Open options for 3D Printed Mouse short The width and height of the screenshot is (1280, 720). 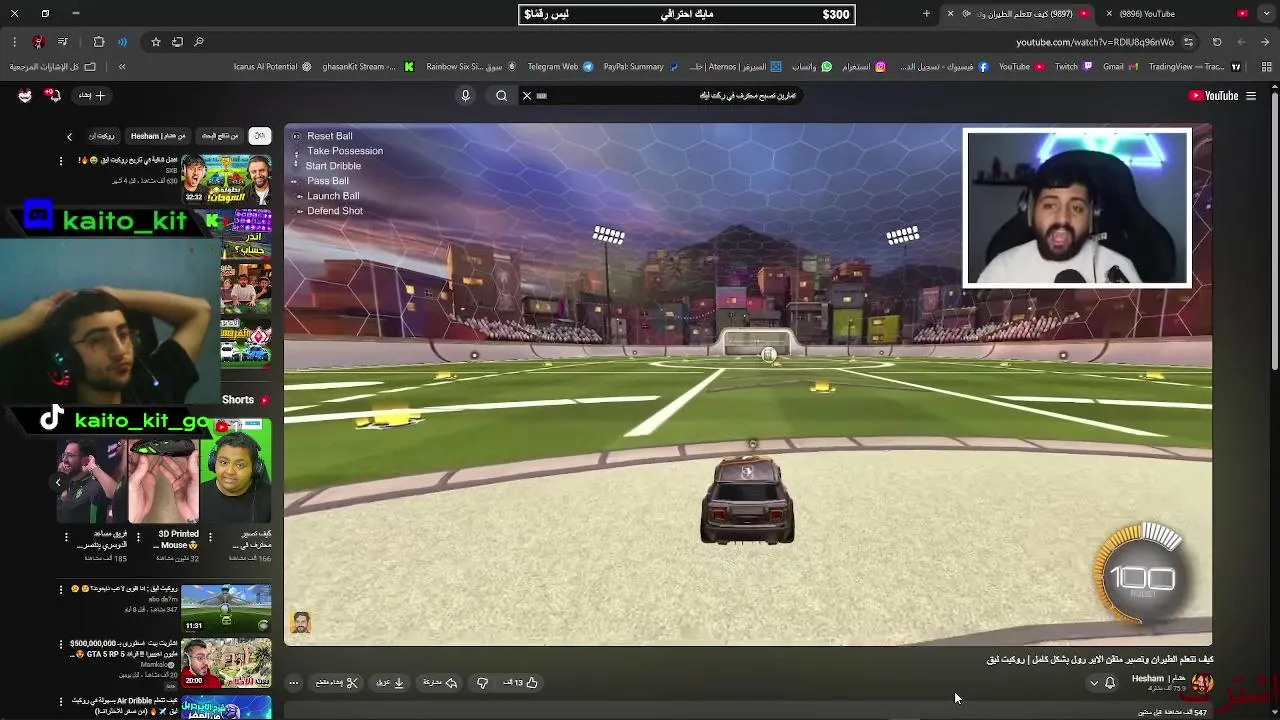point(138,537)
